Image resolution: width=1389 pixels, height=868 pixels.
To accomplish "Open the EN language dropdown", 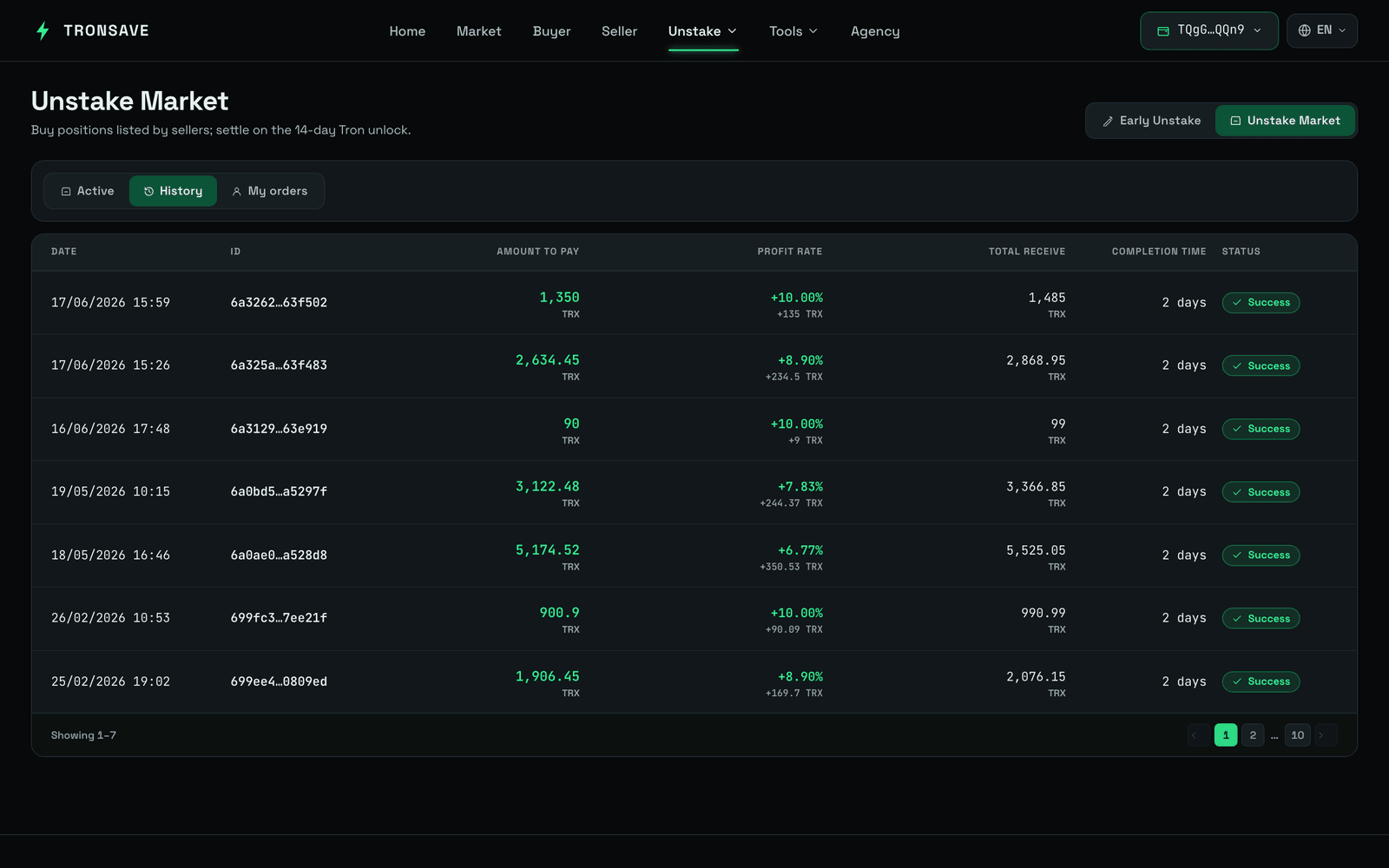I will [x=1322, y=30].
